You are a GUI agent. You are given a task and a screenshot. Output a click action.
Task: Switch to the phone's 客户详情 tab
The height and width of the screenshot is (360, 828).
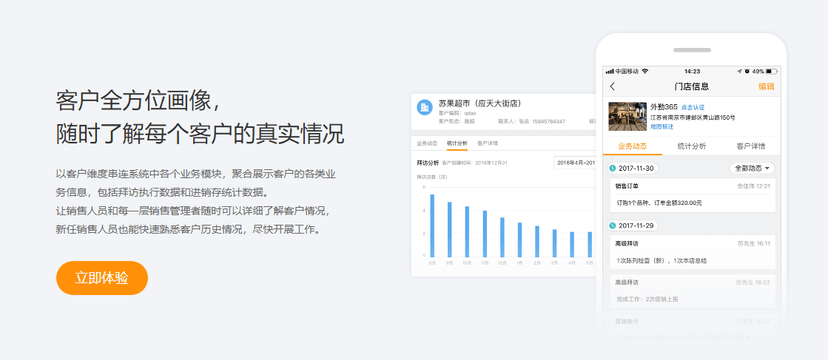click(750, 146)
